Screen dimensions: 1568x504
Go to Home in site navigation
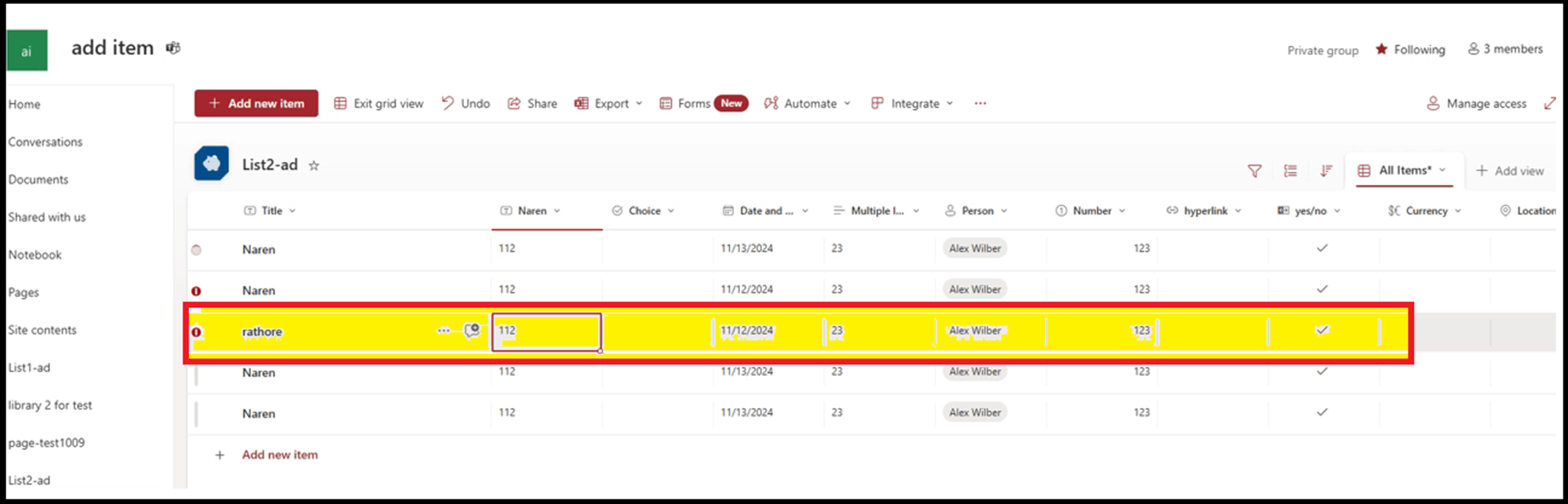(x=25, y=104)
